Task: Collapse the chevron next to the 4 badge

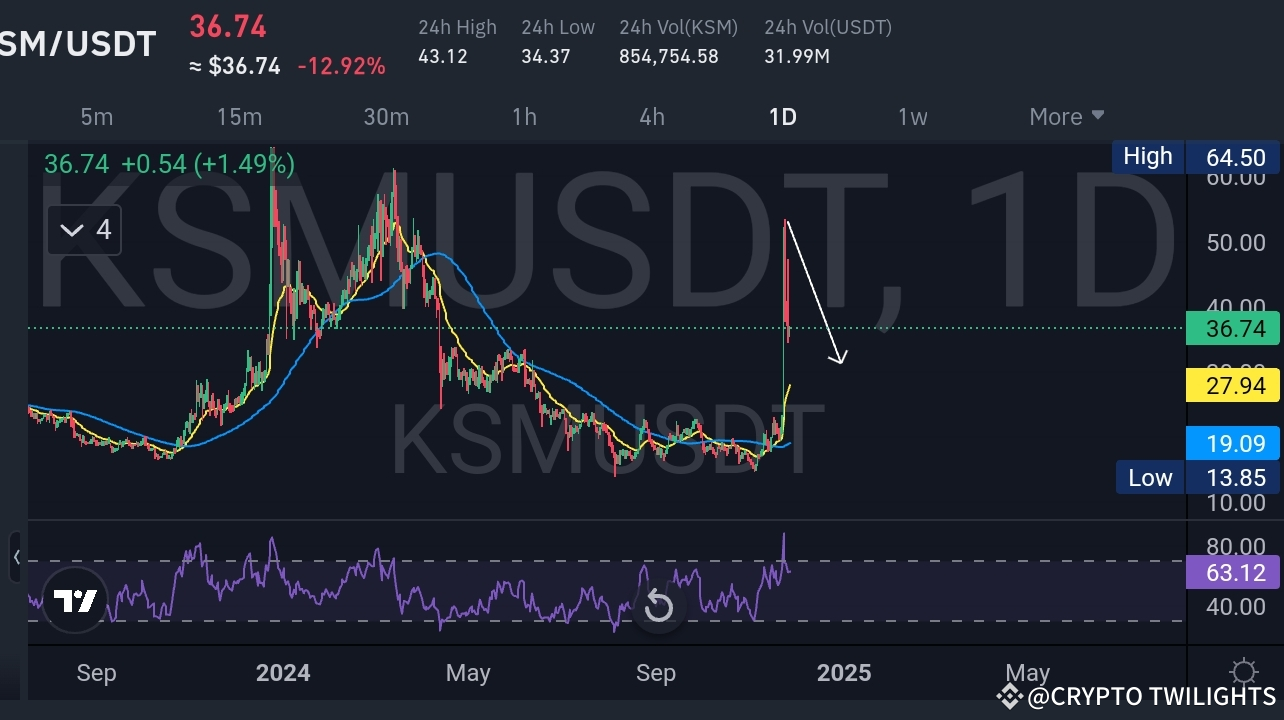Action: pyautogui.click(x=70, y=229)
